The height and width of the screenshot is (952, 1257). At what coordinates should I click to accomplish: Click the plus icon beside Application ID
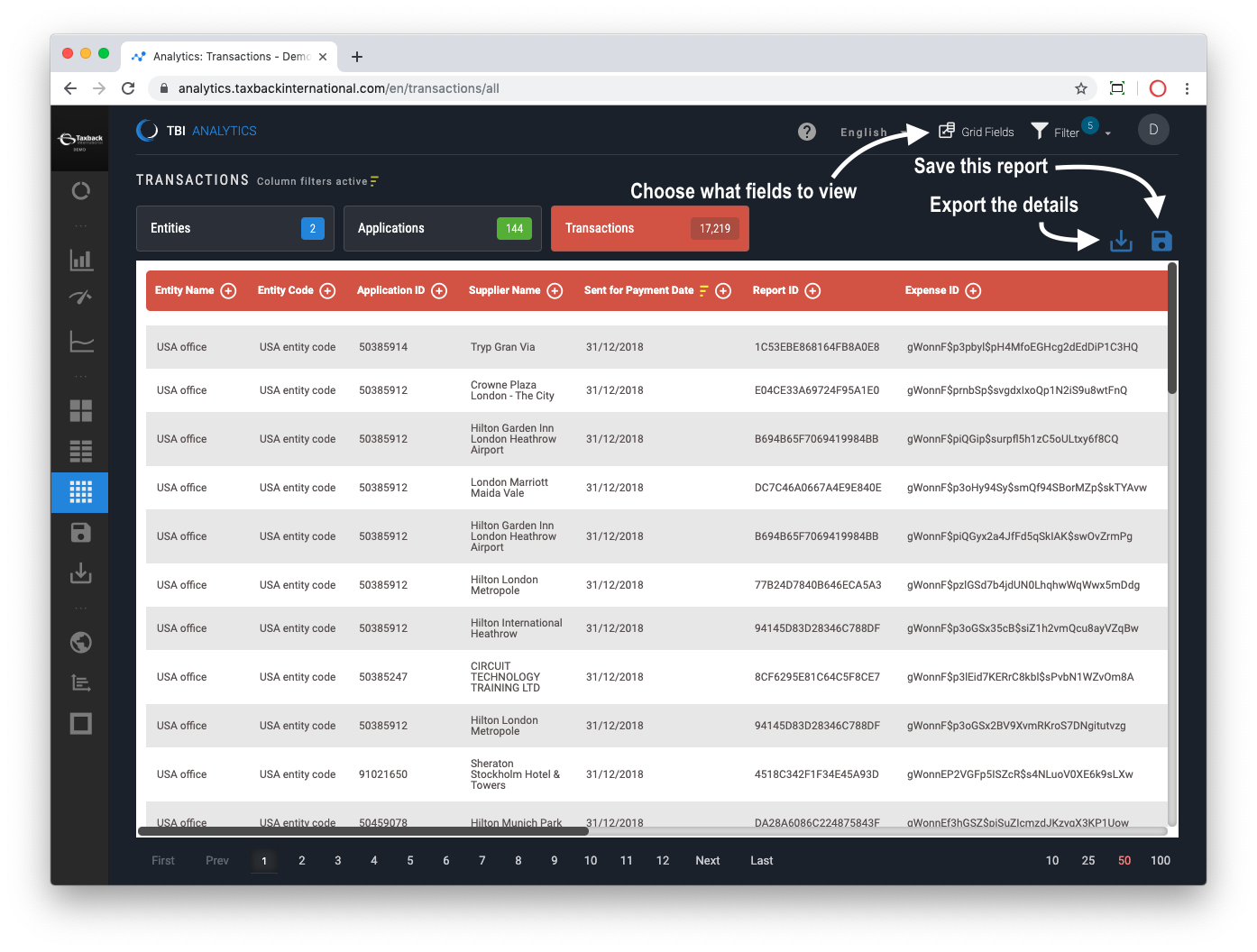439,290
